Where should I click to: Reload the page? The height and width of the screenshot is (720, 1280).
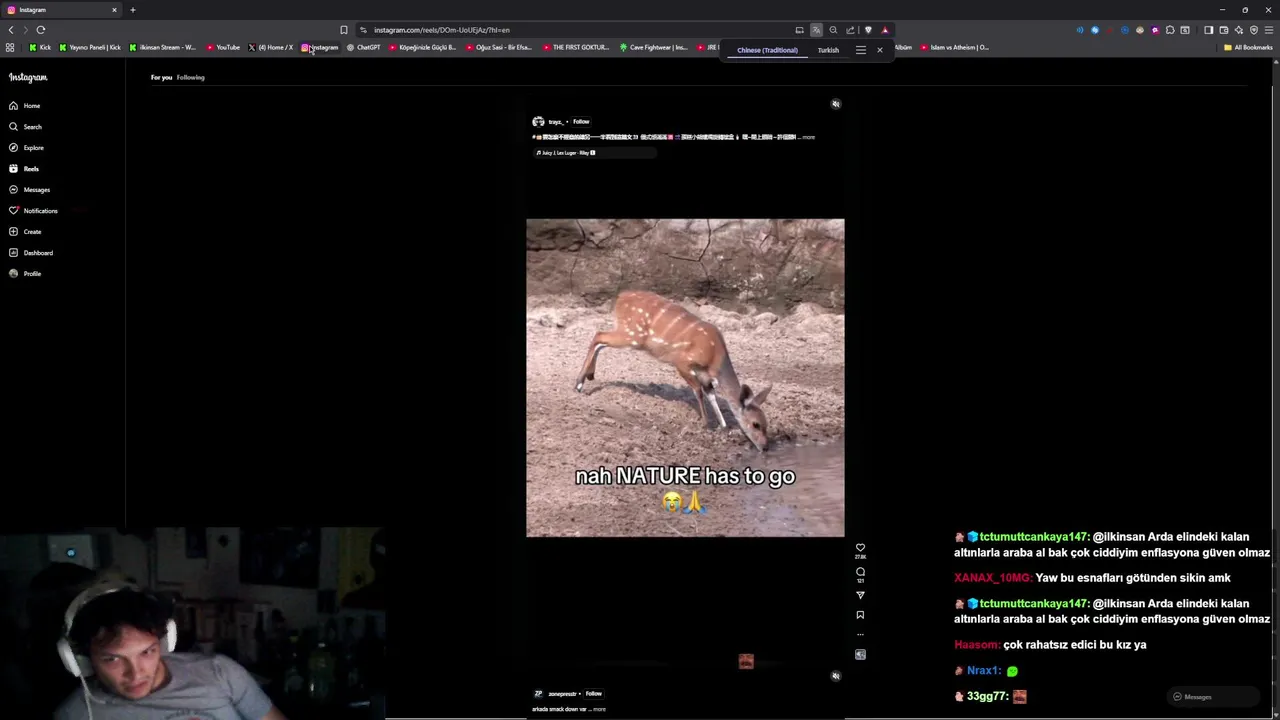(x=41, y=30)
